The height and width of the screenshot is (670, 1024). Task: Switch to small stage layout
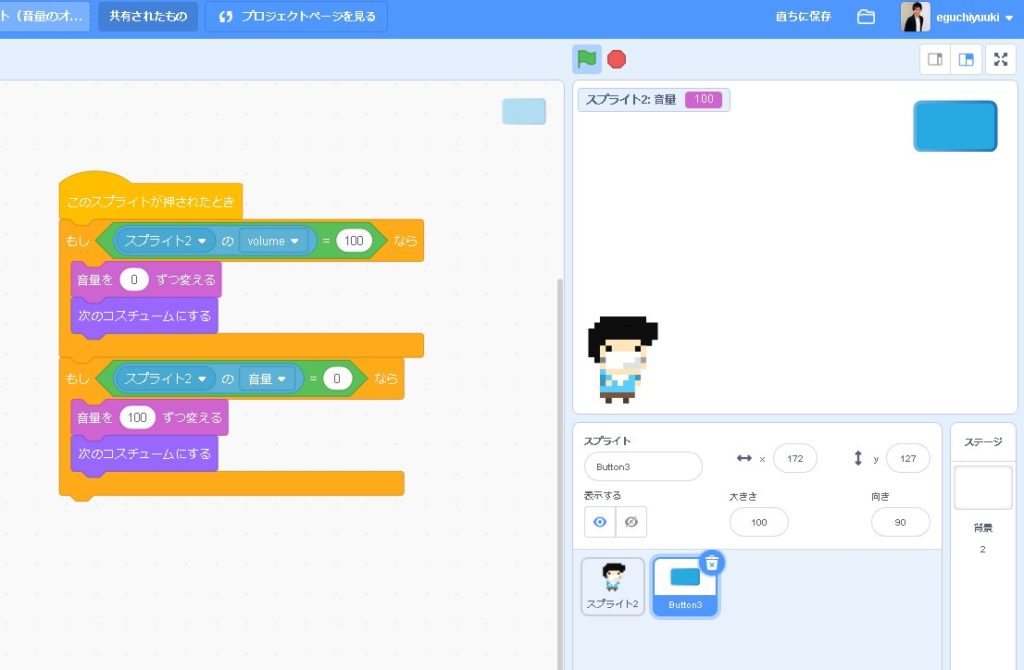935,59
